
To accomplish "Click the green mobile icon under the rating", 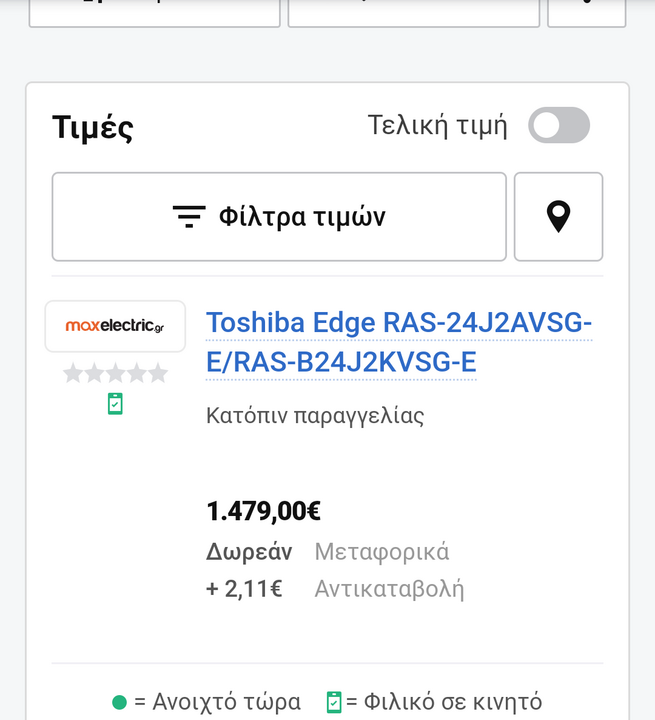I will pos(115,404).
